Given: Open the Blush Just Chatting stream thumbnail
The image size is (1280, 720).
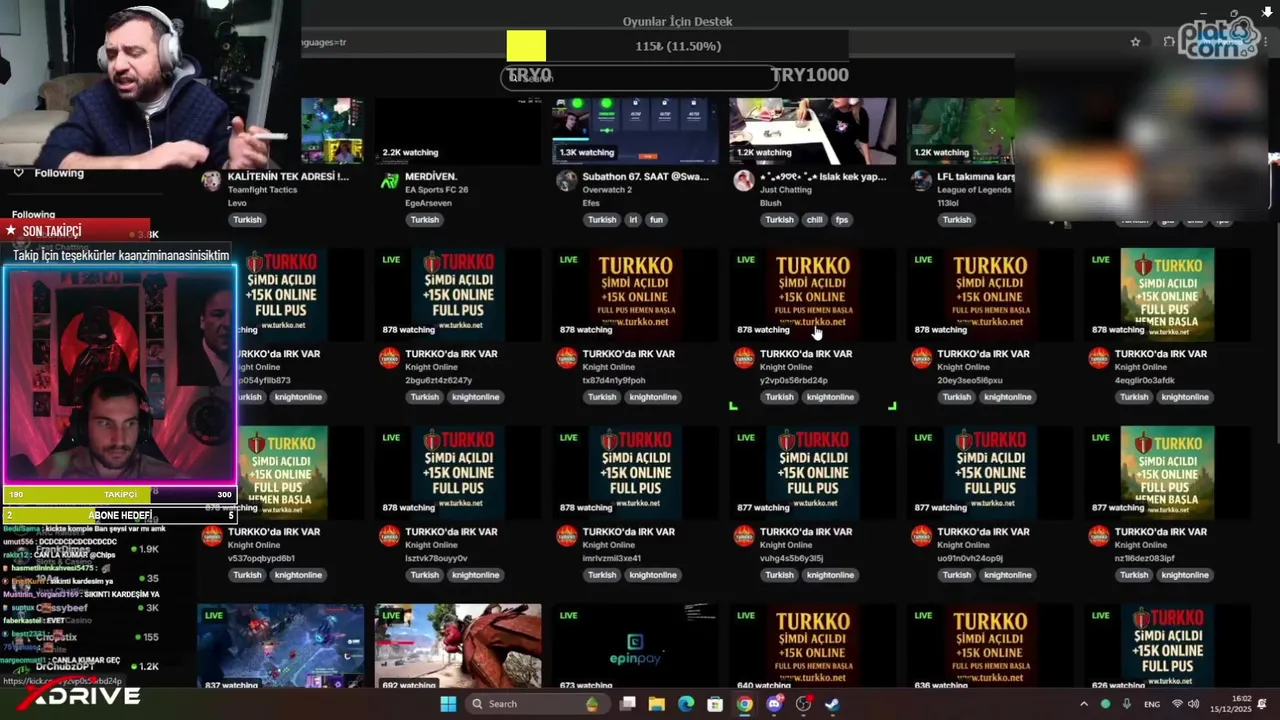Looking at the screenshot, I should pyautogui.click(x=812, y=130).
